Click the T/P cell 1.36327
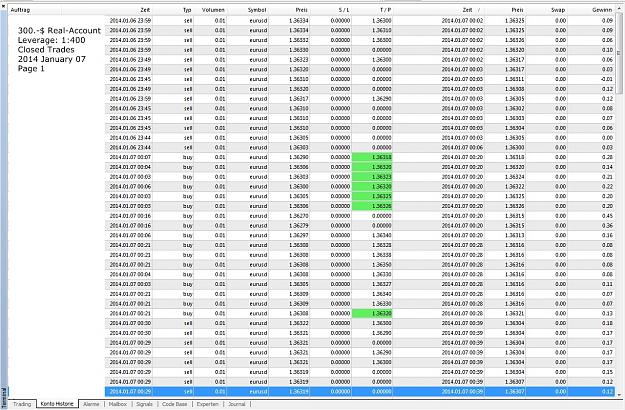Image resolution: width=625 pixels, height=410 pixels. 372,284
